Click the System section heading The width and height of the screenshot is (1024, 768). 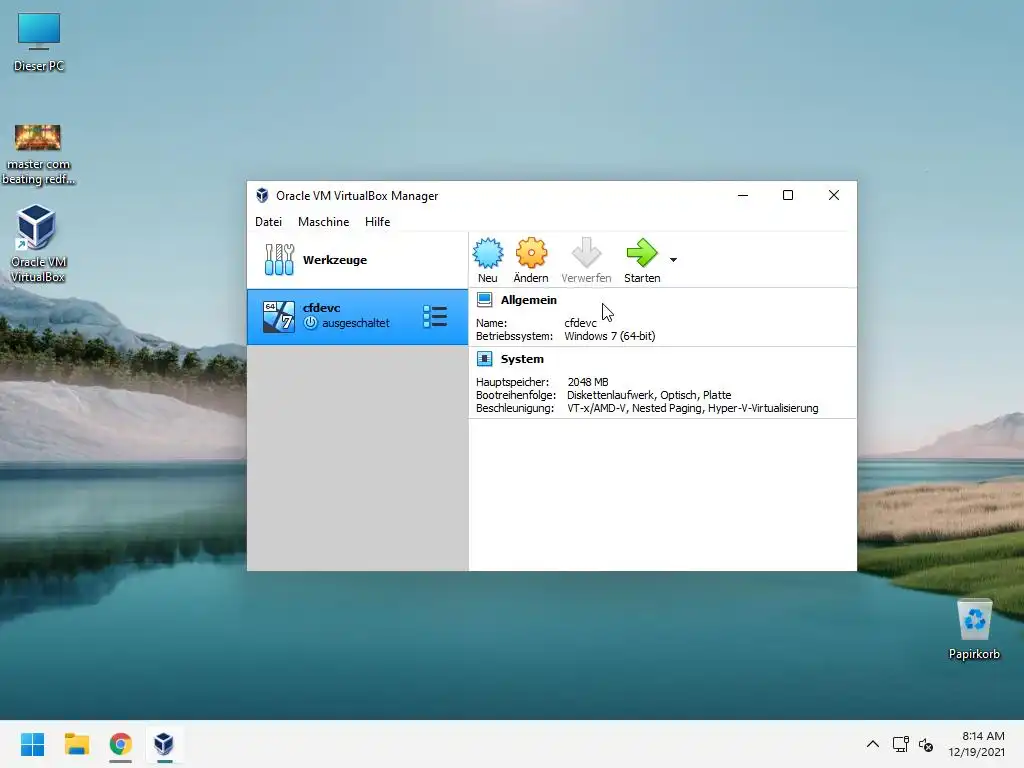pyautogui.click(x=522, y=359)
